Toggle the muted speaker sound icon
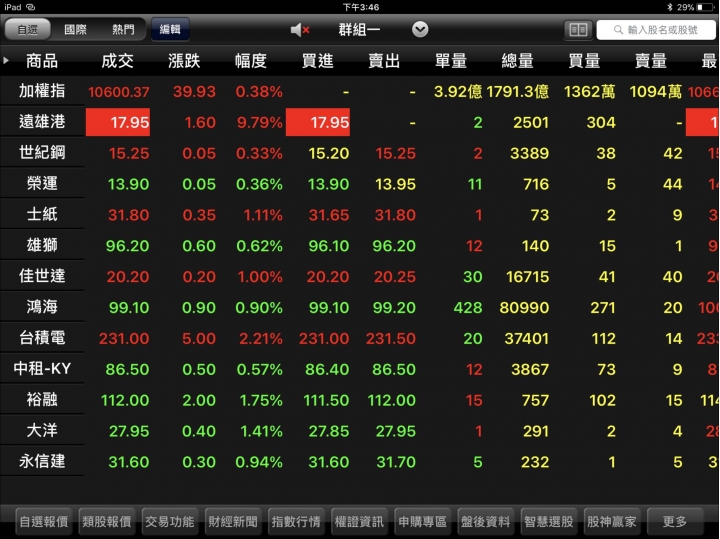This screenshot has width=720, height=539. click(300, 30)
